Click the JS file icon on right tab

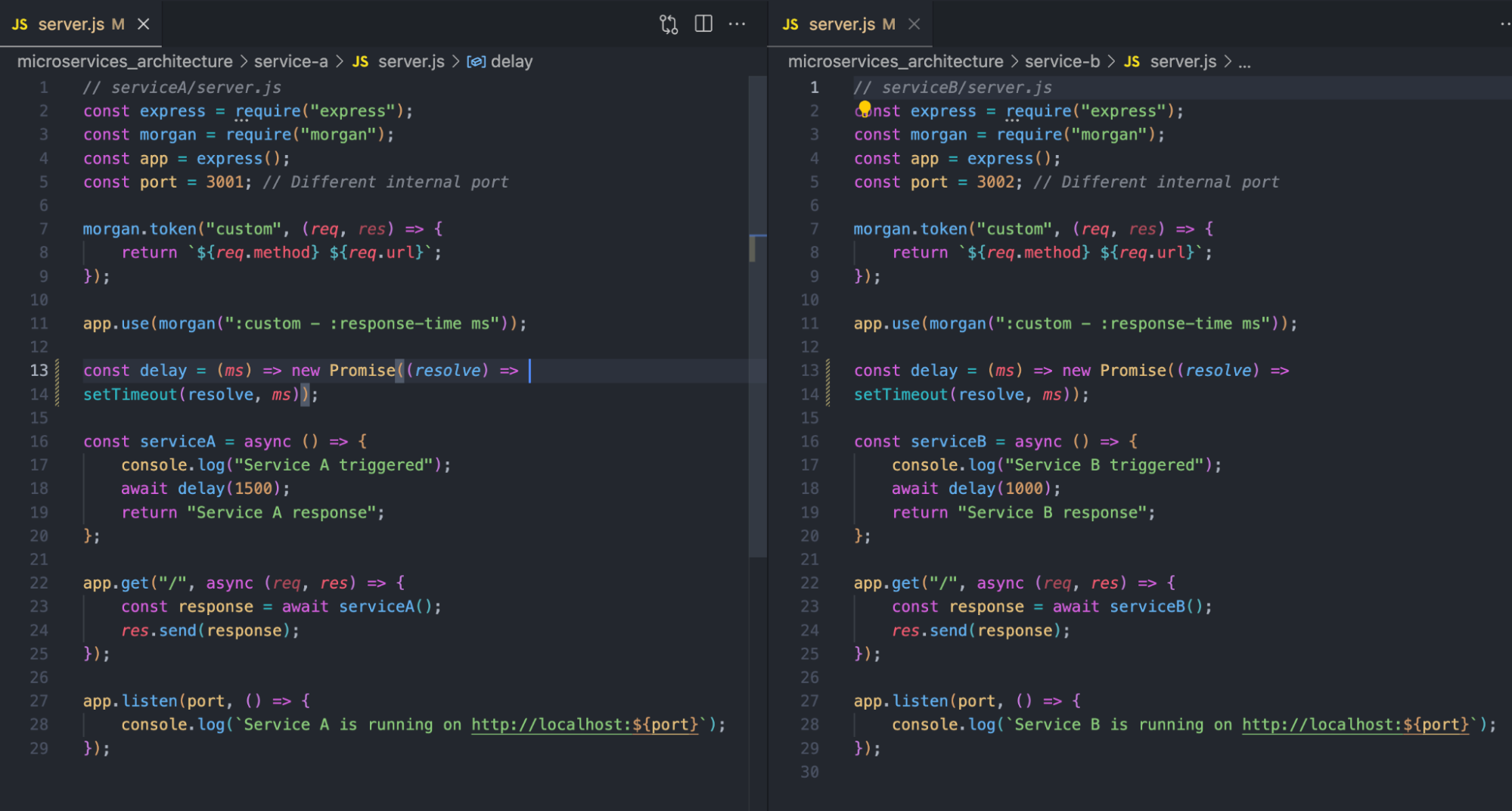(x=790, y=24)
